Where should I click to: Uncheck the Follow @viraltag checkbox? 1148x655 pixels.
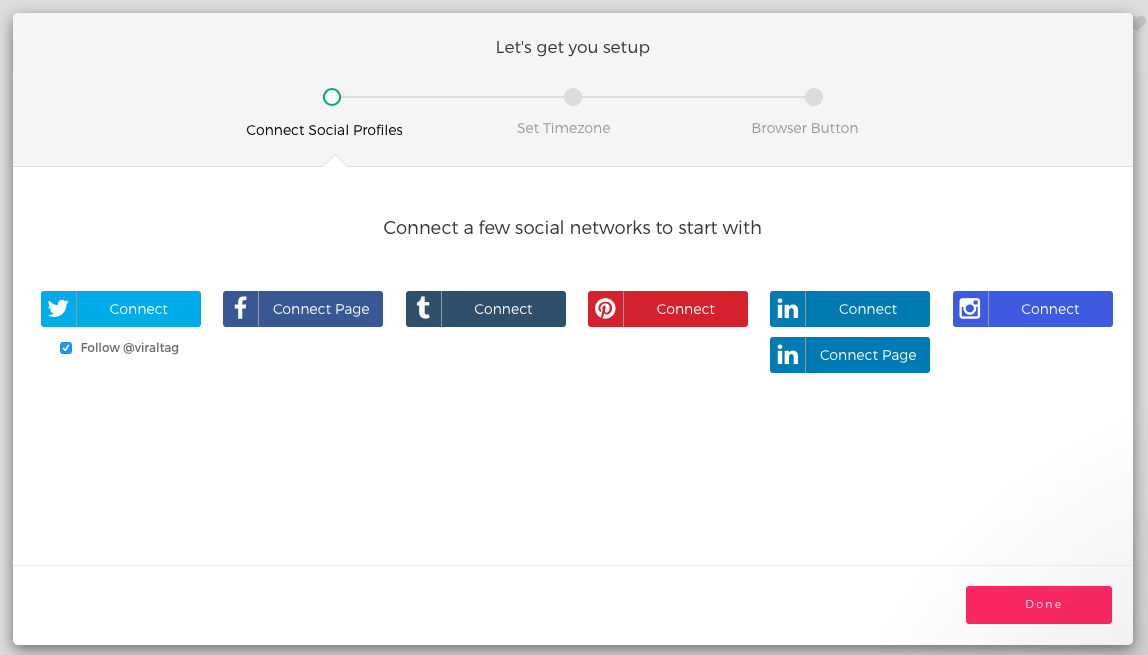coord(66,348)
